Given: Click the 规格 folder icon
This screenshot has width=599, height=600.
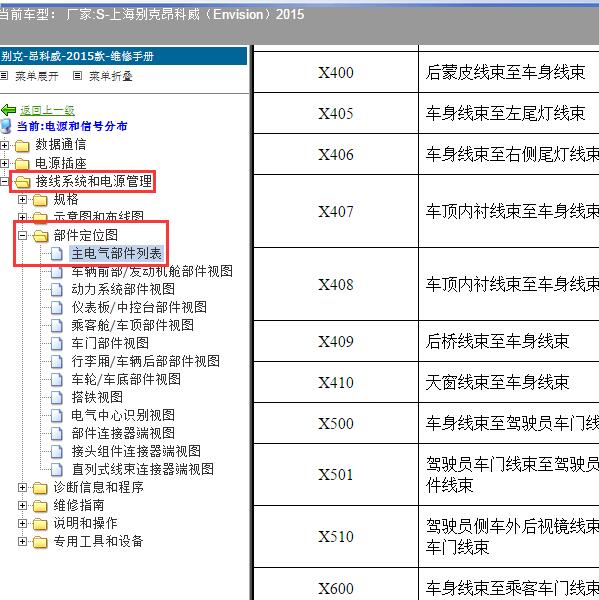Looking at the screenshot, I should point(40,200).
